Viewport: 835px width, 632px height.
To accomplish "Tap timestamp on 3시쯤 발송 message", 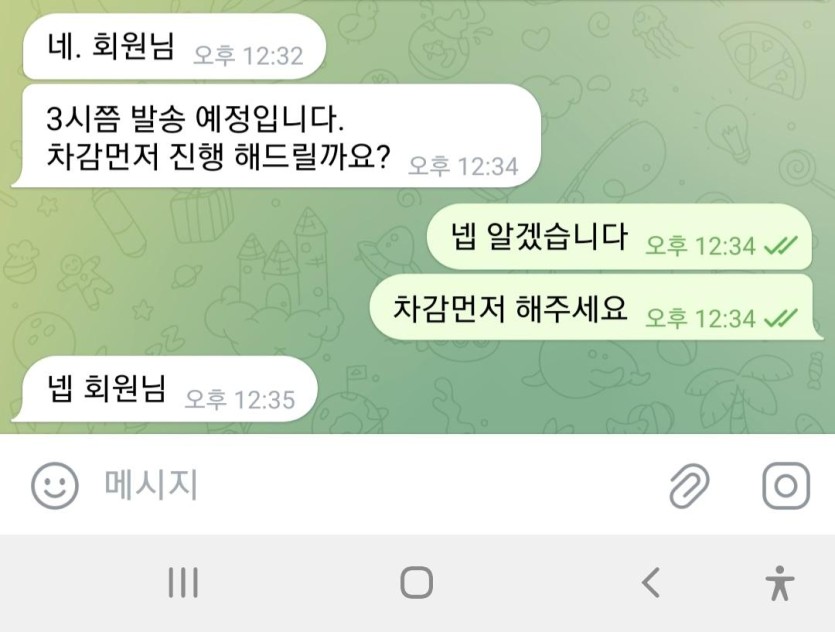I will pyautogui.click(x=463, y=166).
